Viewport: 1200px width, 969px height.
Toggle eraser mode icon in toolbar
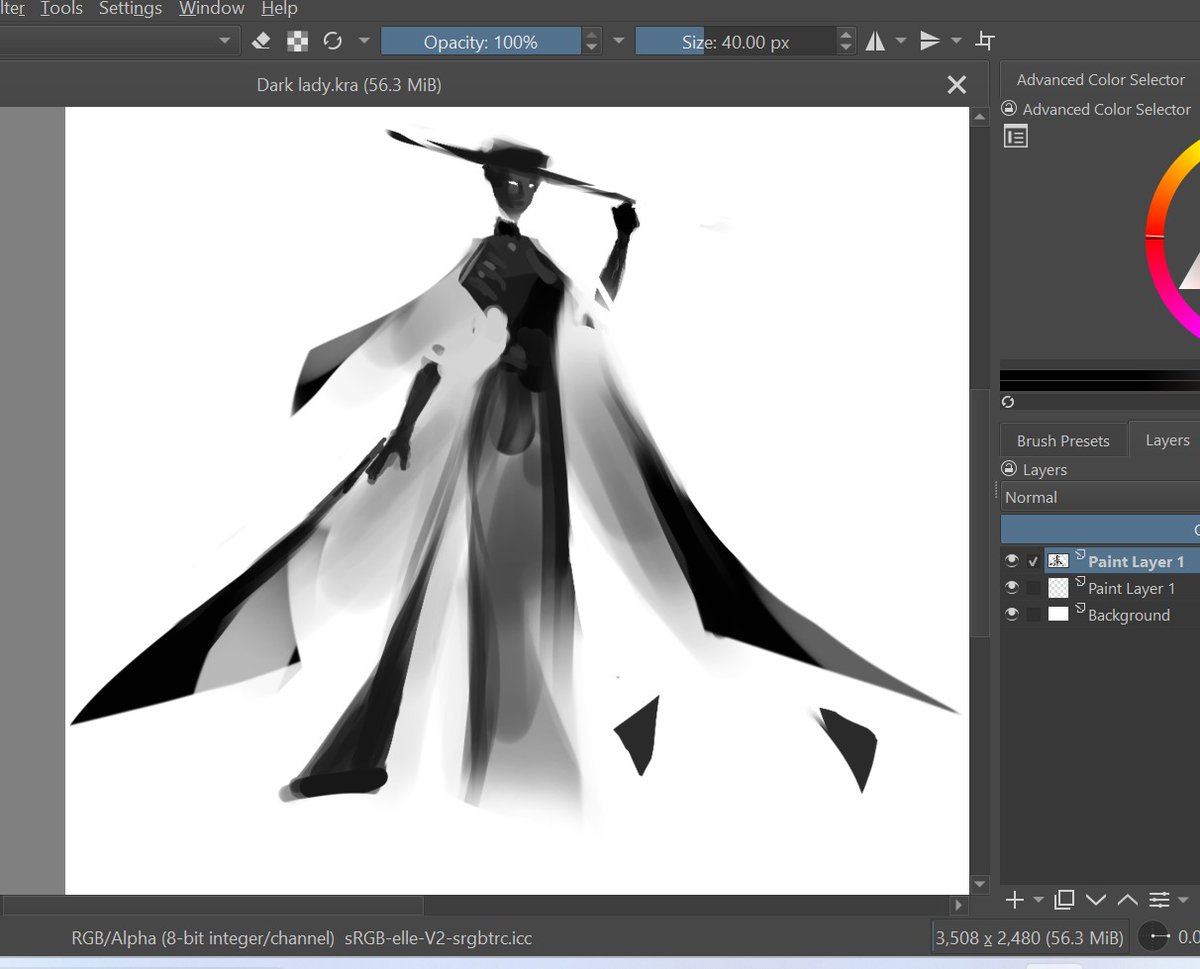(x=261, y=41)
